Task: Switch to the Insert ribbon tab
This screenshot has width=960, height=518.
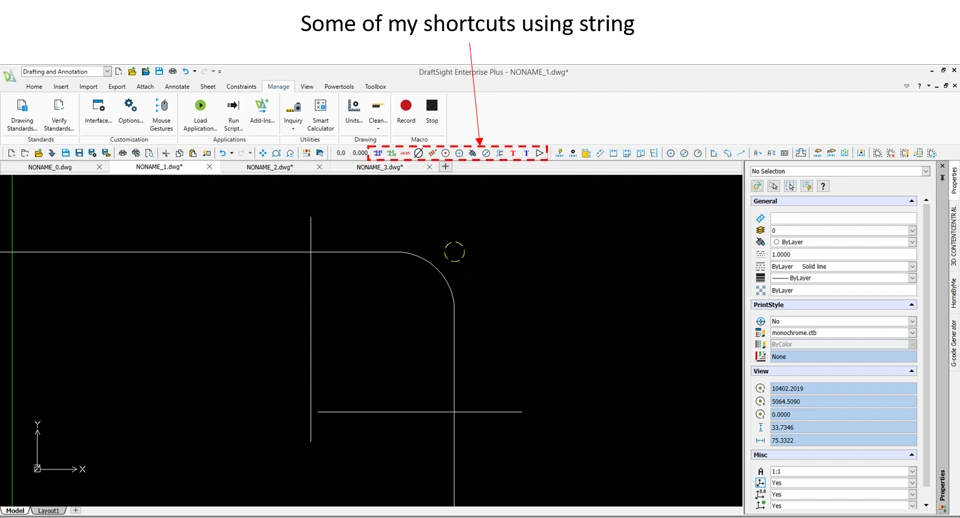Action: [61, 87]
